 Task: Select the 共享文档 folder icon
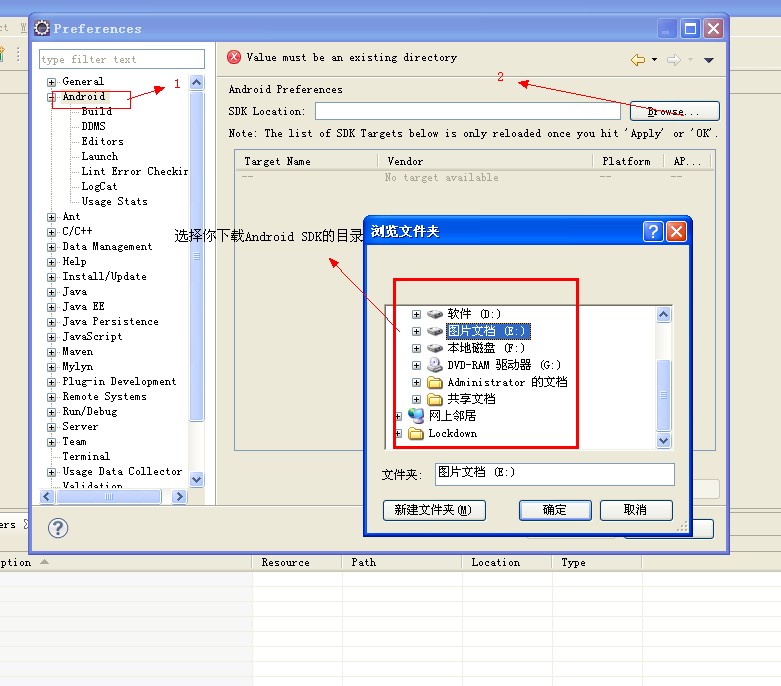point(435,399)
